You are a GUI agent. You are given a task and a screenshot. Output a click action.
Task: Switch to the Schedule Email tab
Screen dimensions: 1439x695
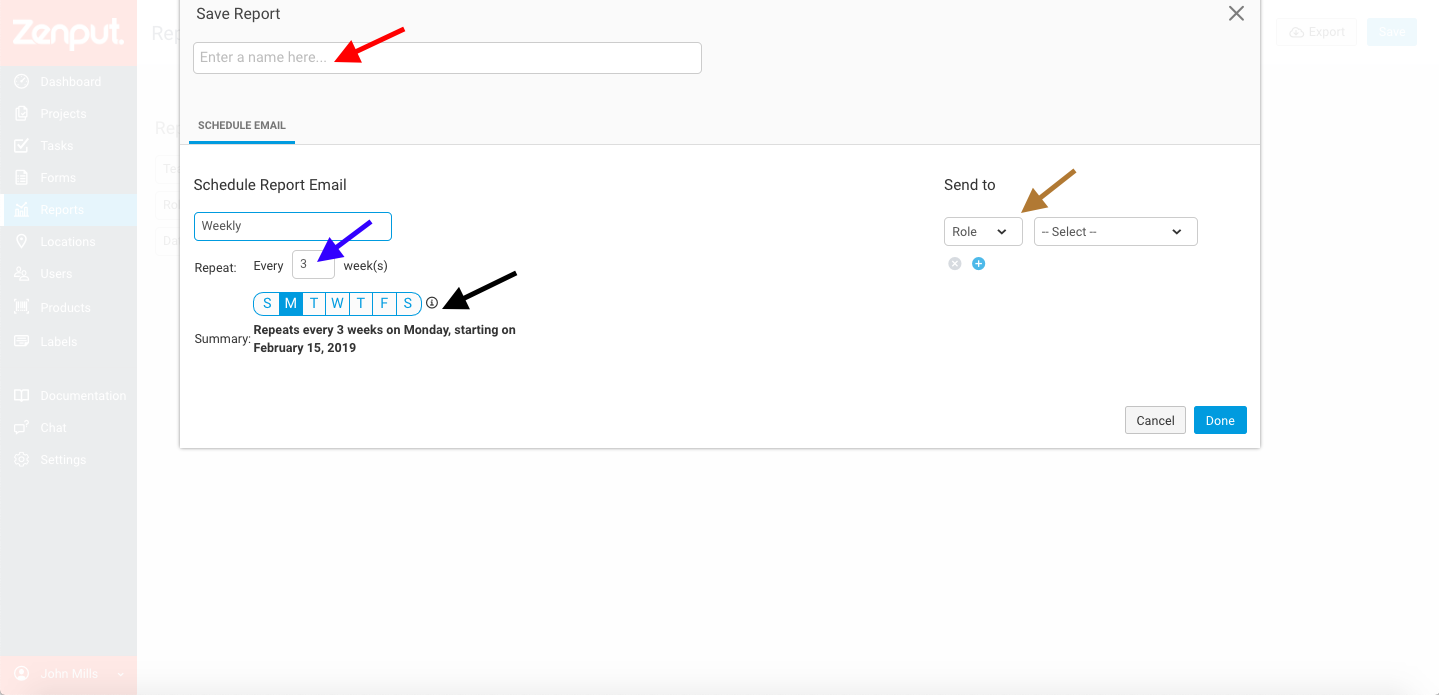click(241, 125)
